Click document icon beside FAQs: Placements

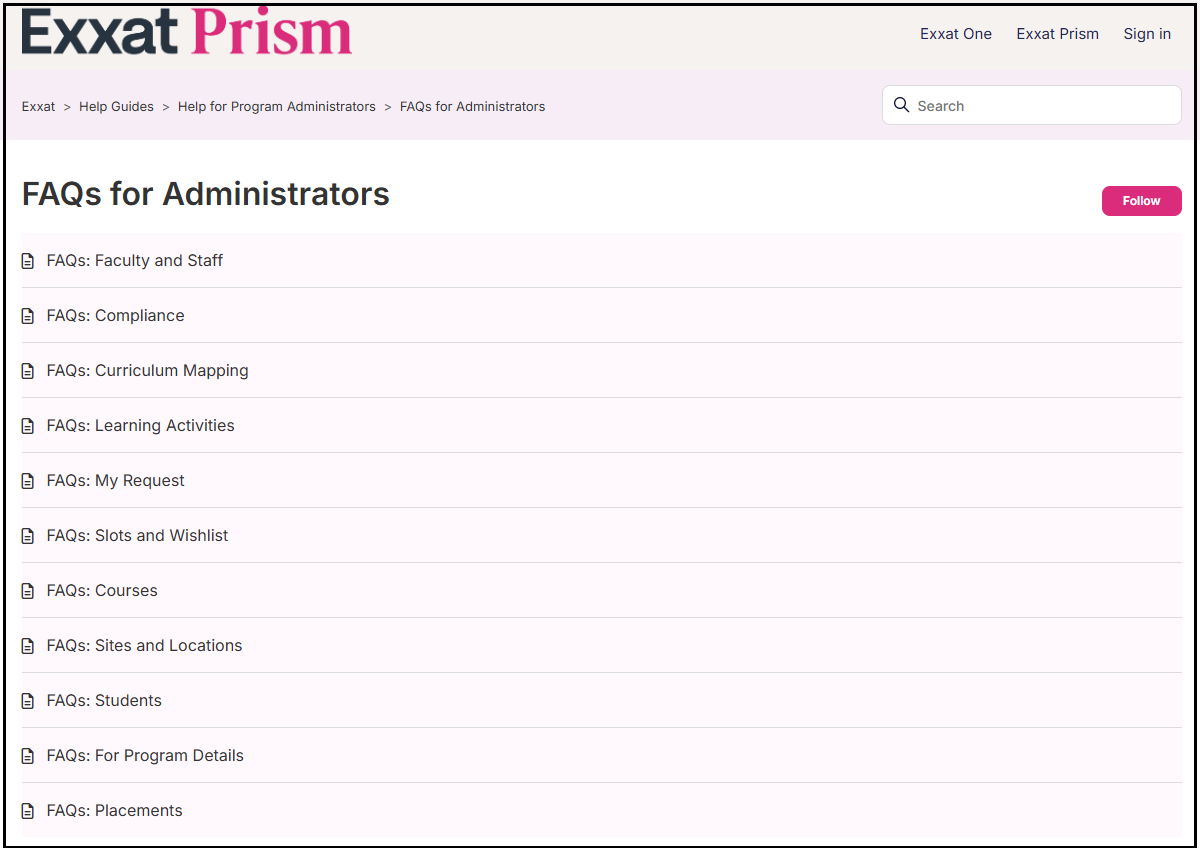coord(28,811)
